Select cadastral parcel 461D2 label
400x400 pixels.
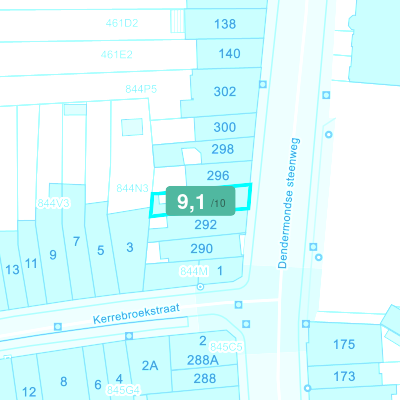[122, 23]
